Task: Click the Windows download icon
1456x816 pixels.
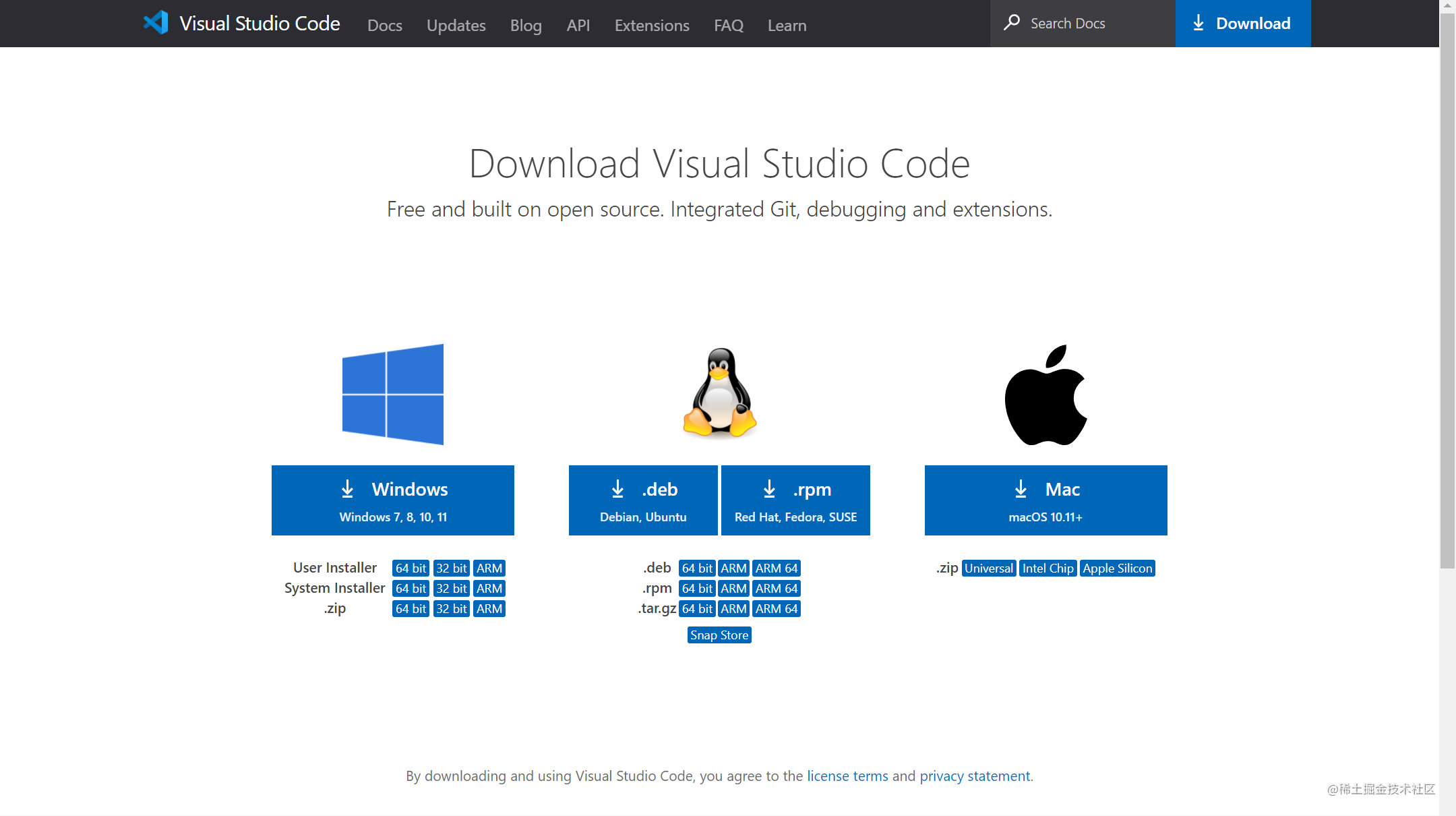Action: pos(347,489)
